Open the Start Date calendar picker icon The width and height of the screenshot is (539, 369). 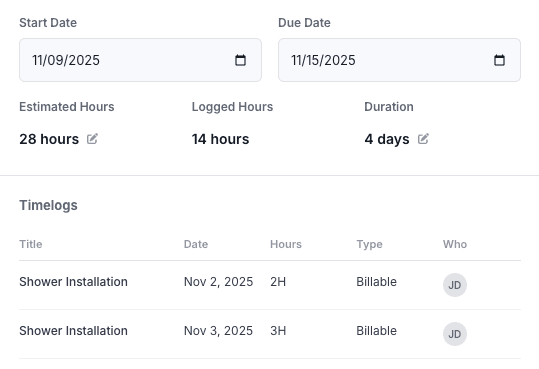[240, 60]
